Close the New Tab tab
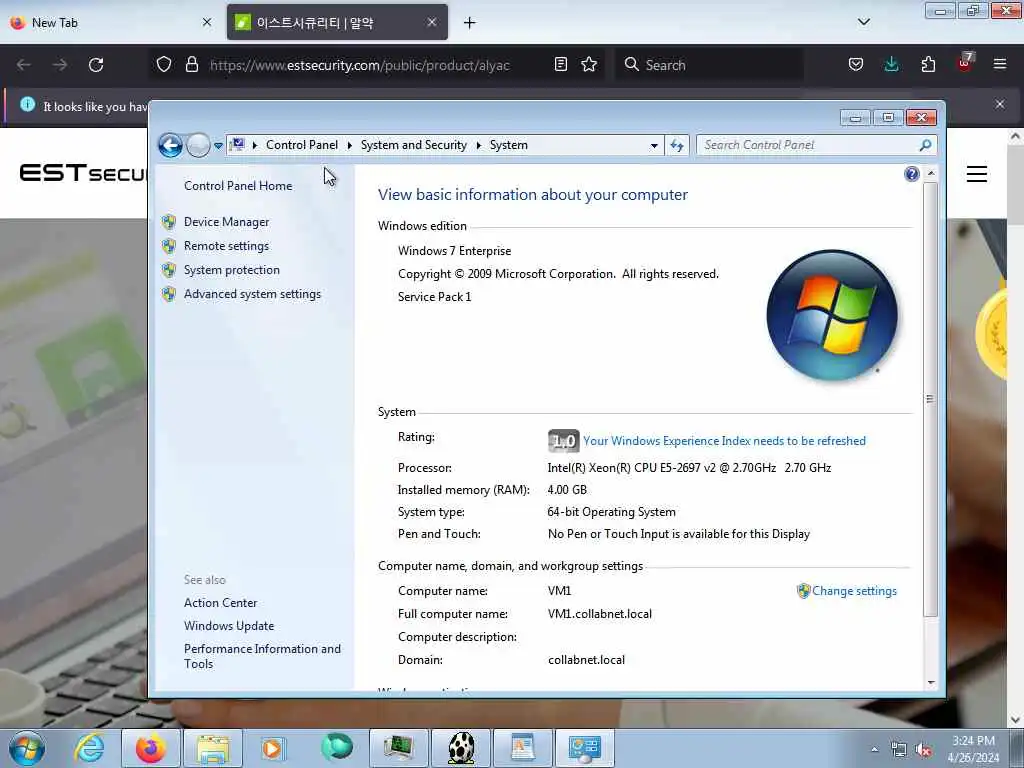 (x=206, y=23)
